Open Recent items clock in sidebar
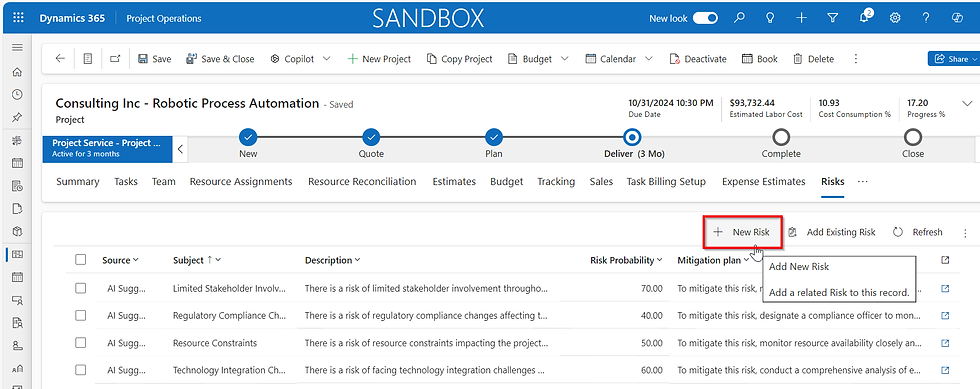This screenshot has width=980, height=389. point(18,94)
